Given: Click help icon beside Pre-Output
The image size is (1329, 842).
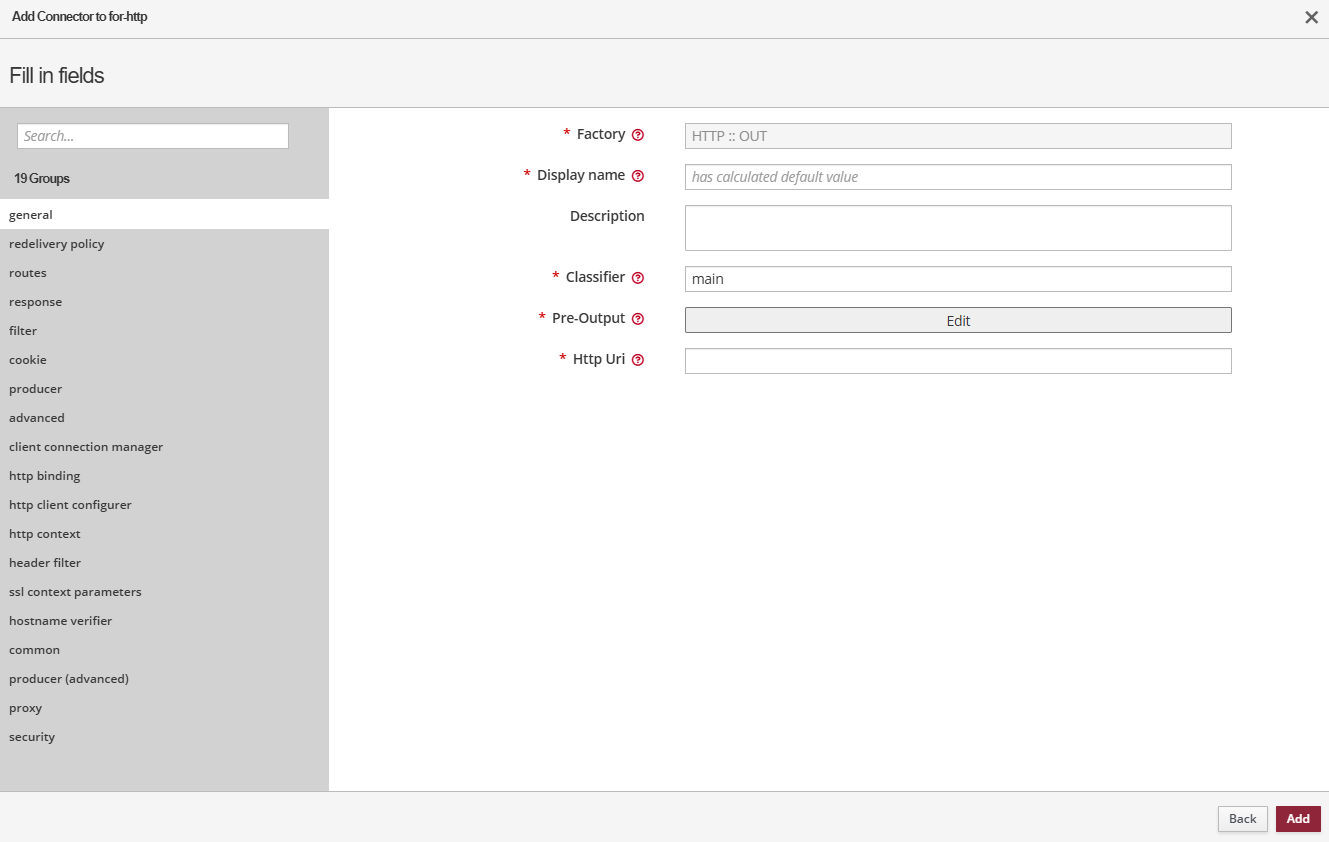Looking at the screenshot, I should (638, 319).
